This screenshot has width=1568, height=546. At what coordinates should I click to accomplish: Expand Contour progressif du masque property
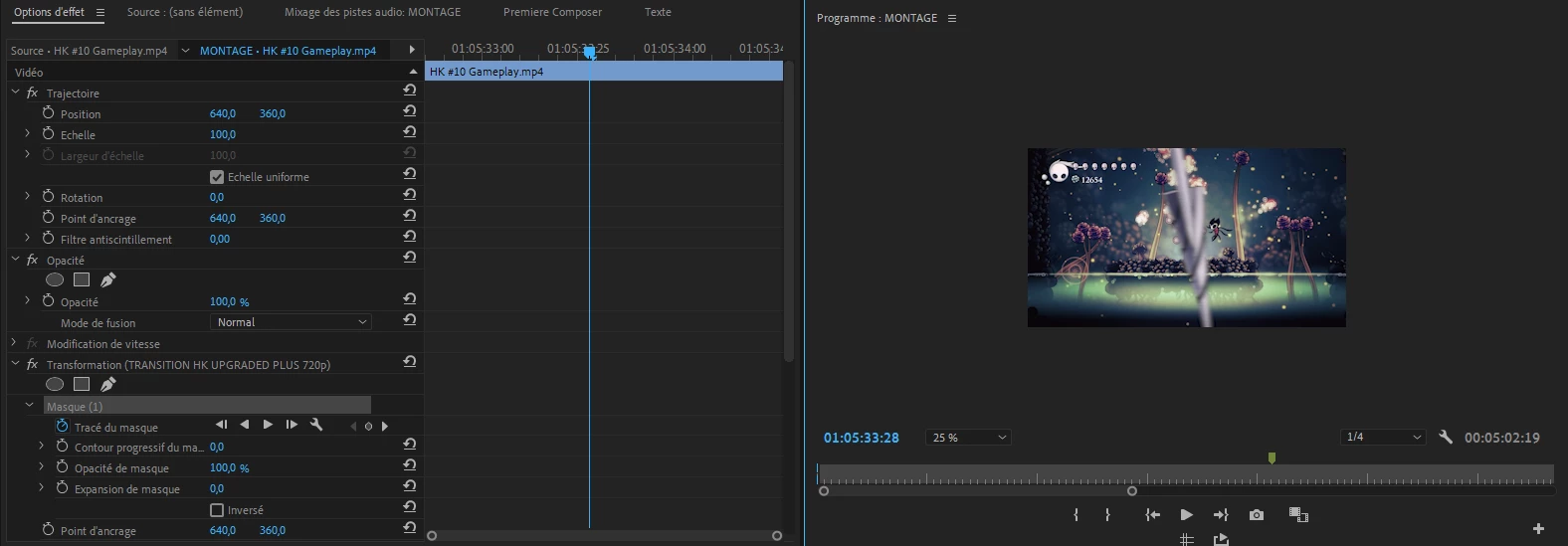coord(41,447)
